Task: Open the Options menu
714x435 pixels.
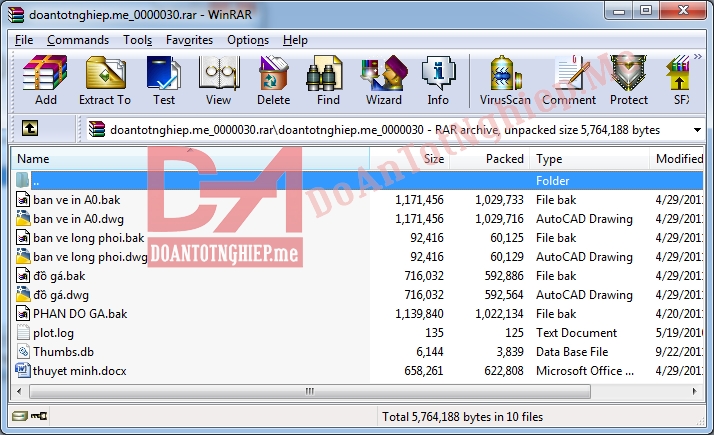Action: pos(248,40)
